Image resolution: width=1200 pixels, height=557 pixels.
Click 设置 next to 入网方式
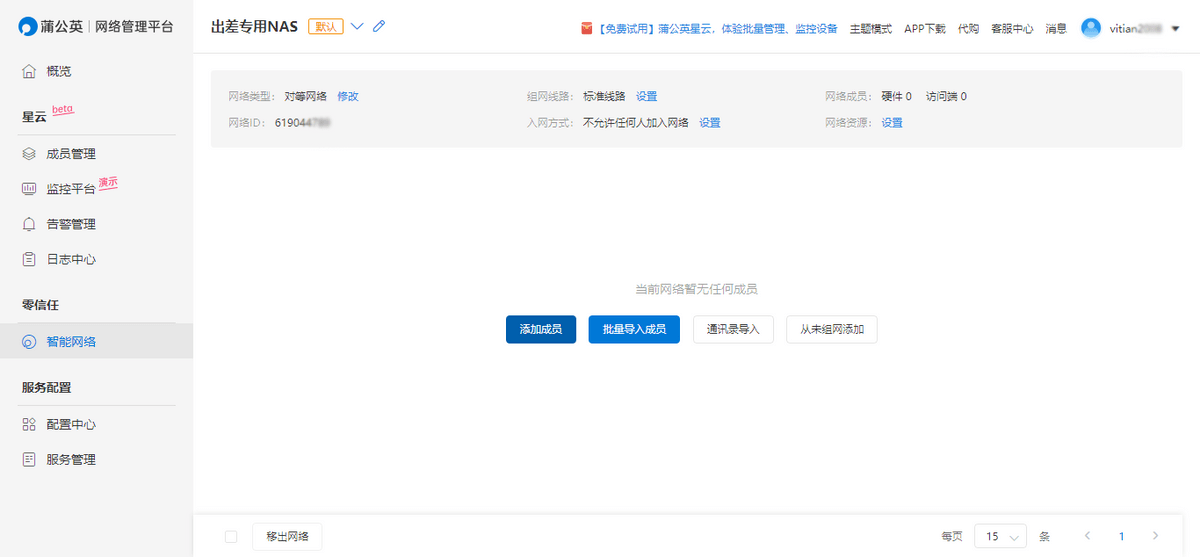[x=710, y=123]
